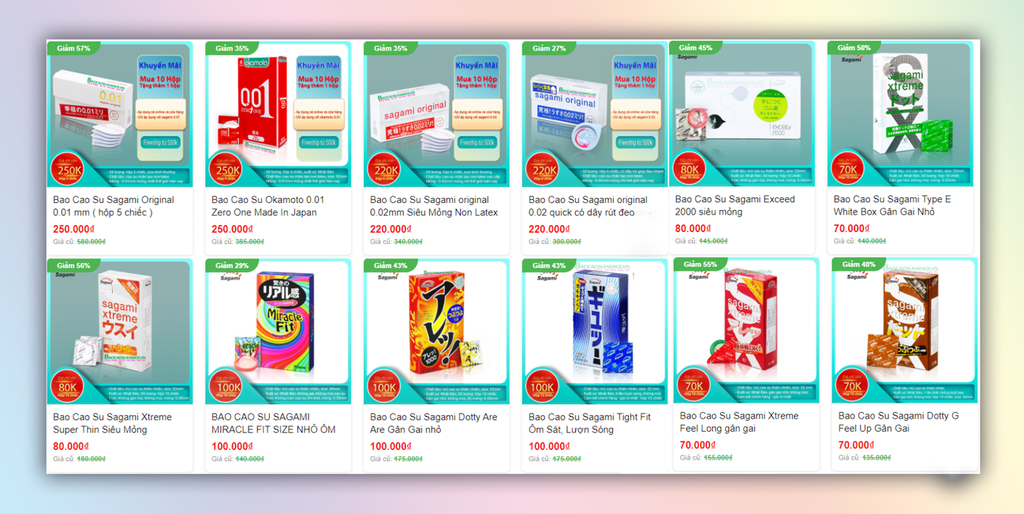1024x514 pixels.
Task: Click the 250.000đ price of Sagami Original 0.01
Action: 73,229
